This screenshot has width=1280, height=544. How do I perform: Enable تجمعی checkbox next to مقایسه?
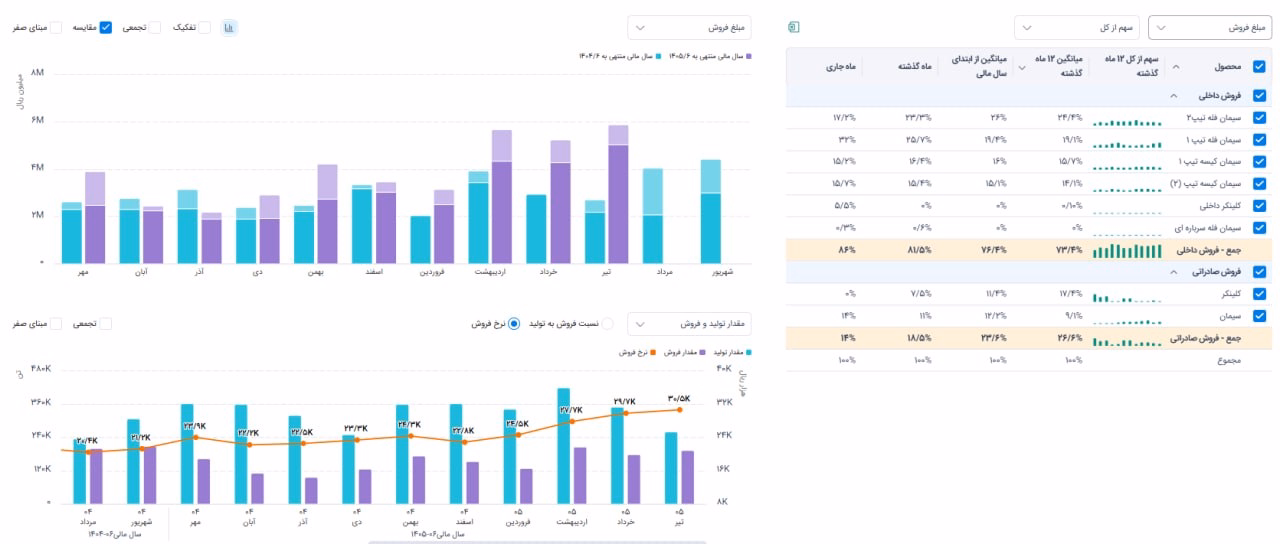click(154, 28)
